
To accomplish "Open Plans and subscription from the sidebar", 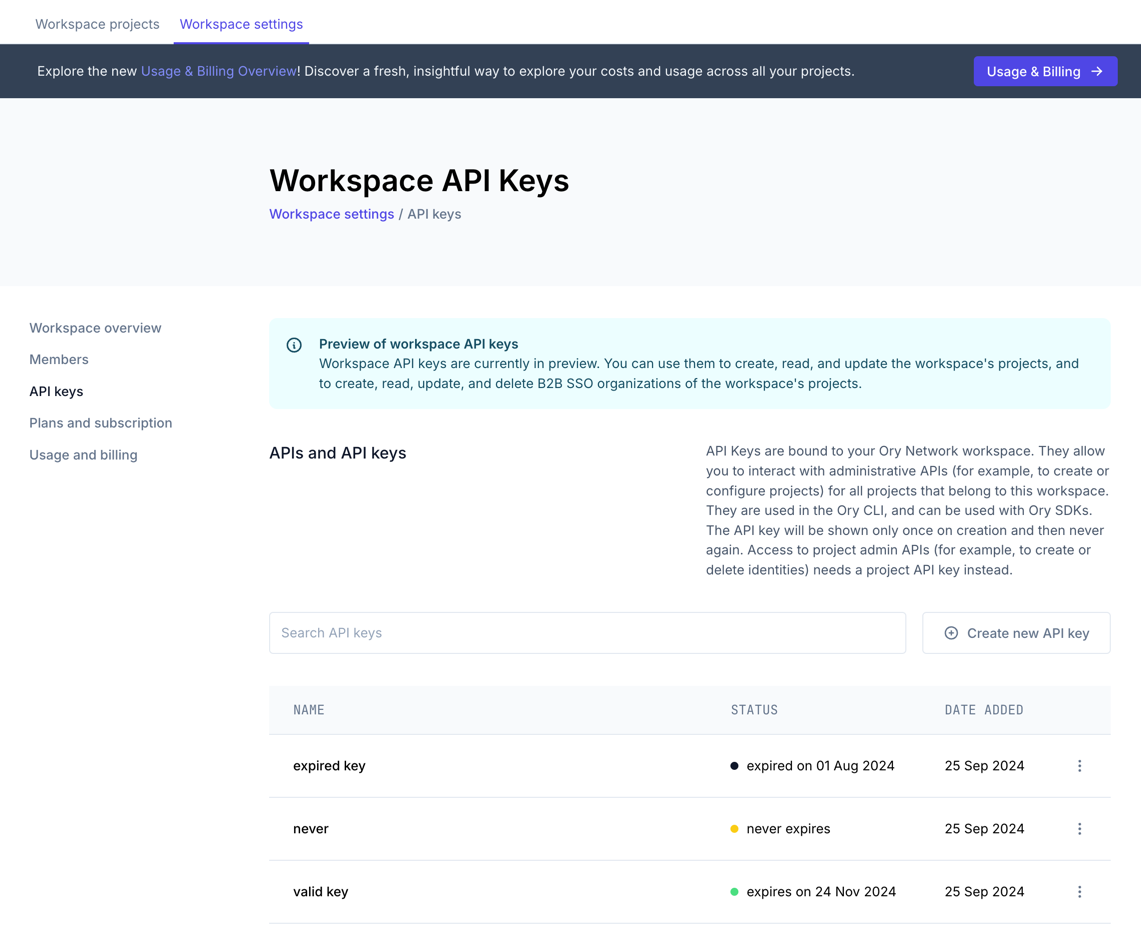I will point(100,423).
